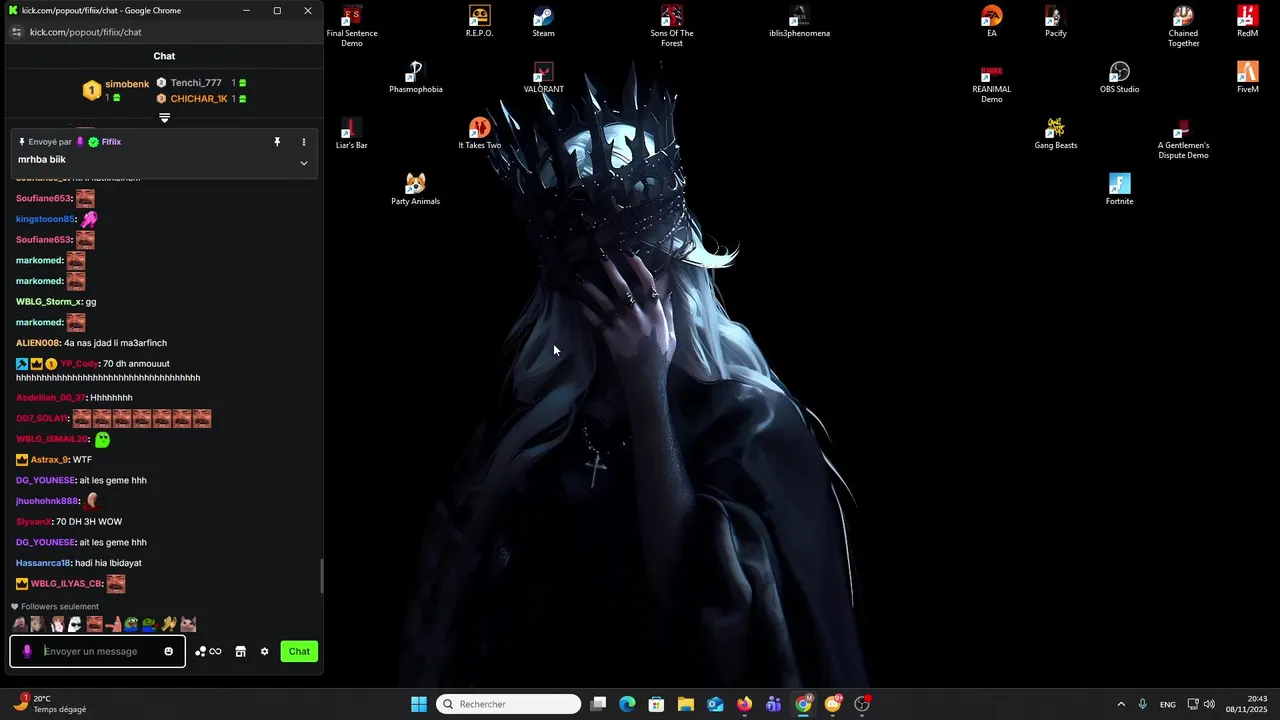
Task: Click the clapping hands quick emote
Action: point(169,624)
